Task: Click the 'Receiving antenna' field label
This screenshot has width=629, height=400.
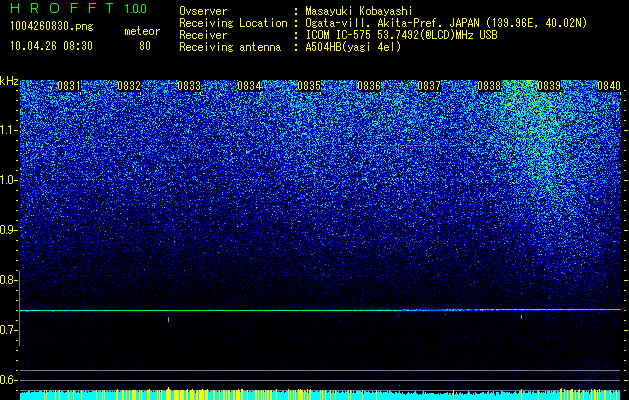Action: pyautogui.click(x=230, y=47)
